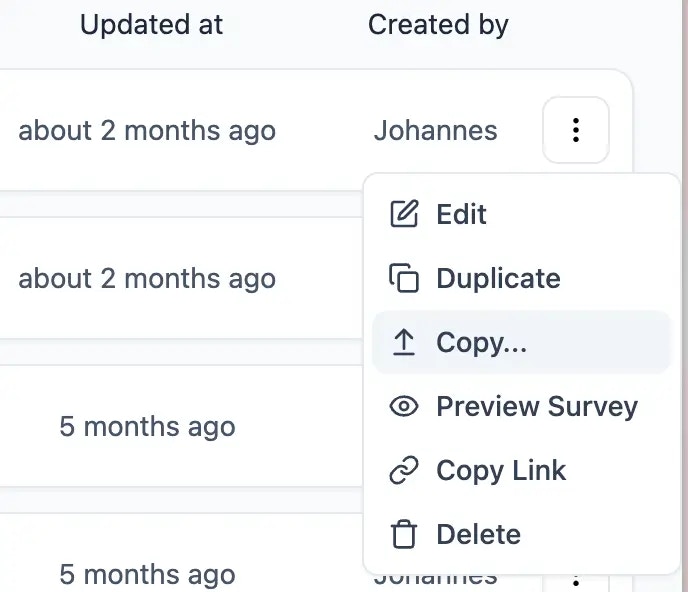This screenshot has width=688, height=592.
Task: Click the trash can Delete icon
Action: (x=404, y=534)
